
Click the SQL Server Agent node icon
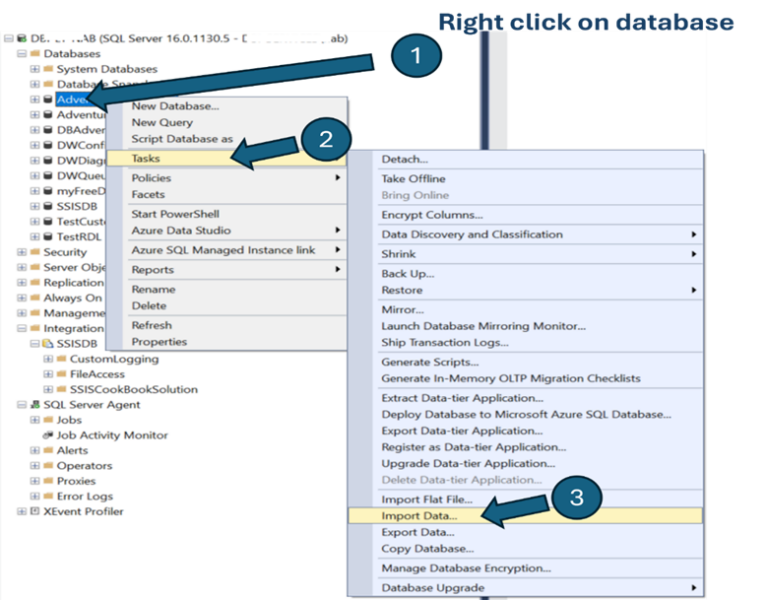pyautogui.click(x=35, y=405)
